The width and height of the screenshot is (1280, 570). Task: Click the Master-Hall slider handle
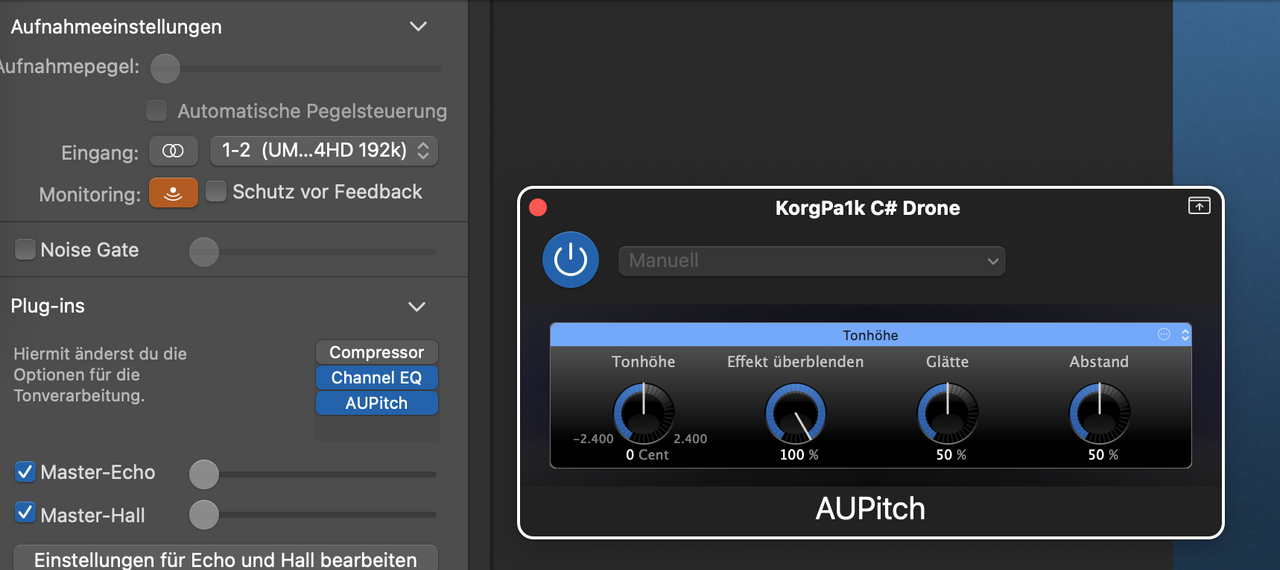(204, 515)
